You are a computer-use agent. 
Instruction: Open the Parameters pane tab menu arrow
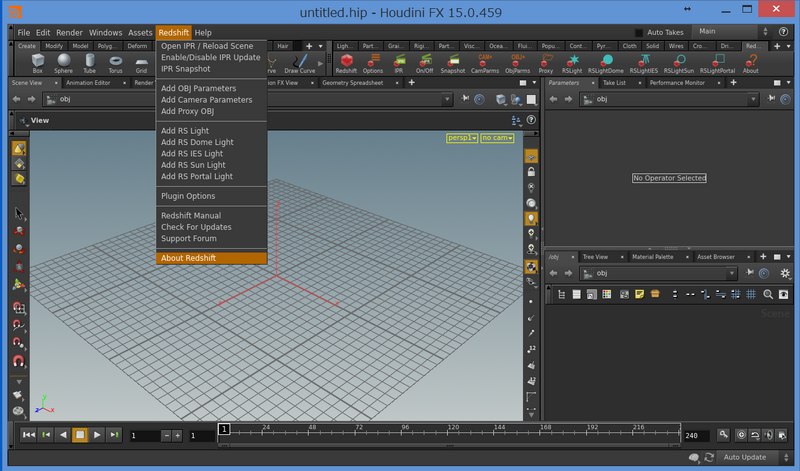pos(789,83)
